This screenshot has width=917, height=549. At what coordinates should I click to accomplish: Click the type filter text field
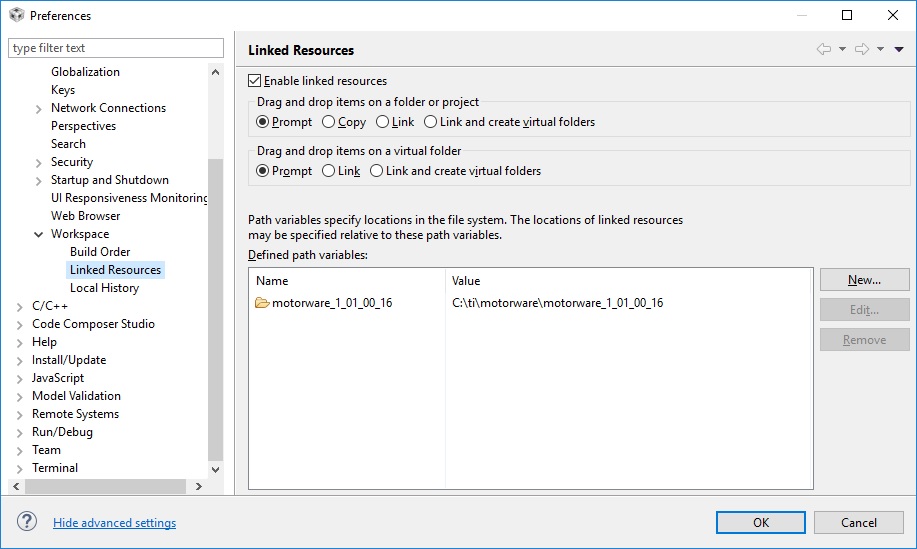tap(115, 48)
